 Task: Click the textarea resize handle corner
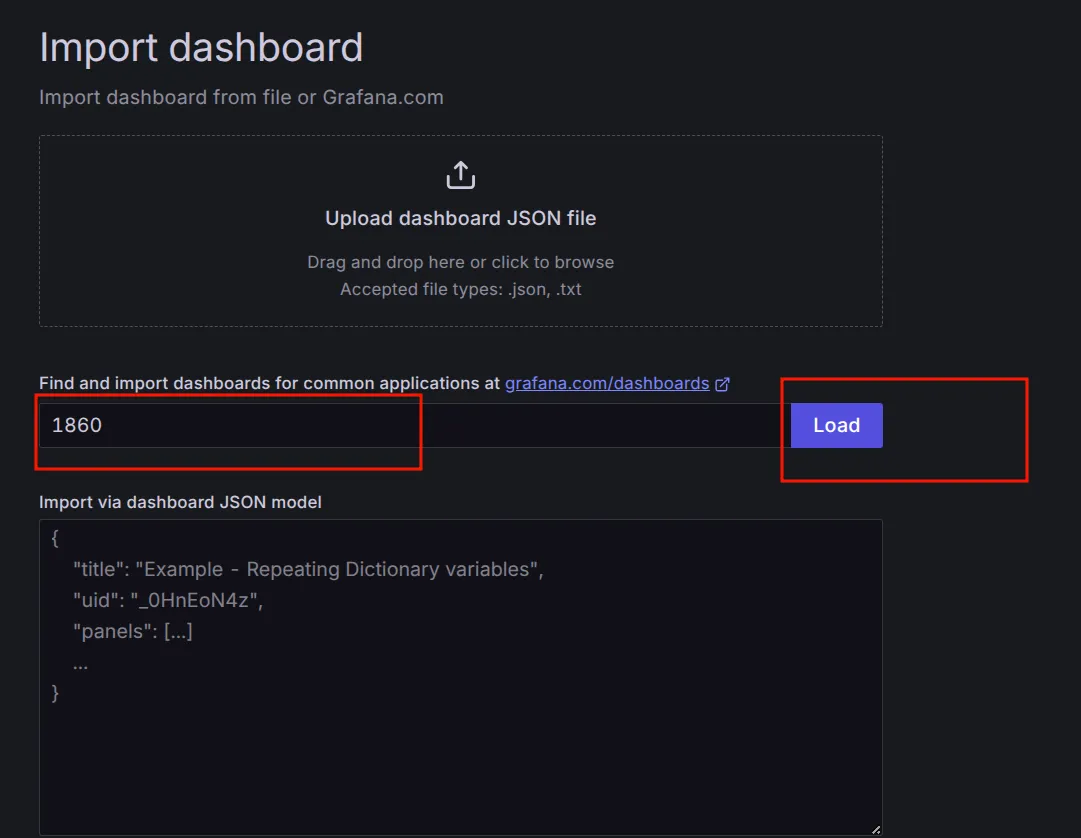click(x=876, y=829)
